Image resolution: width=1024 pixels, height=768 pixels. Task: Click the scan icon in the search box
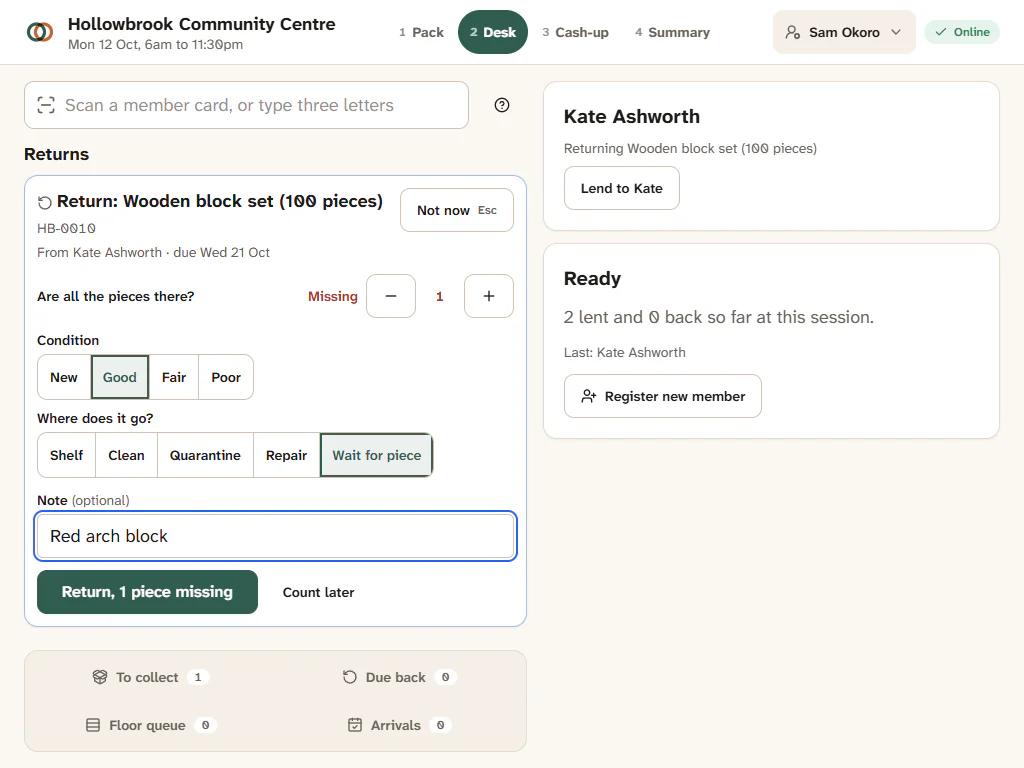tap(46, 105)
